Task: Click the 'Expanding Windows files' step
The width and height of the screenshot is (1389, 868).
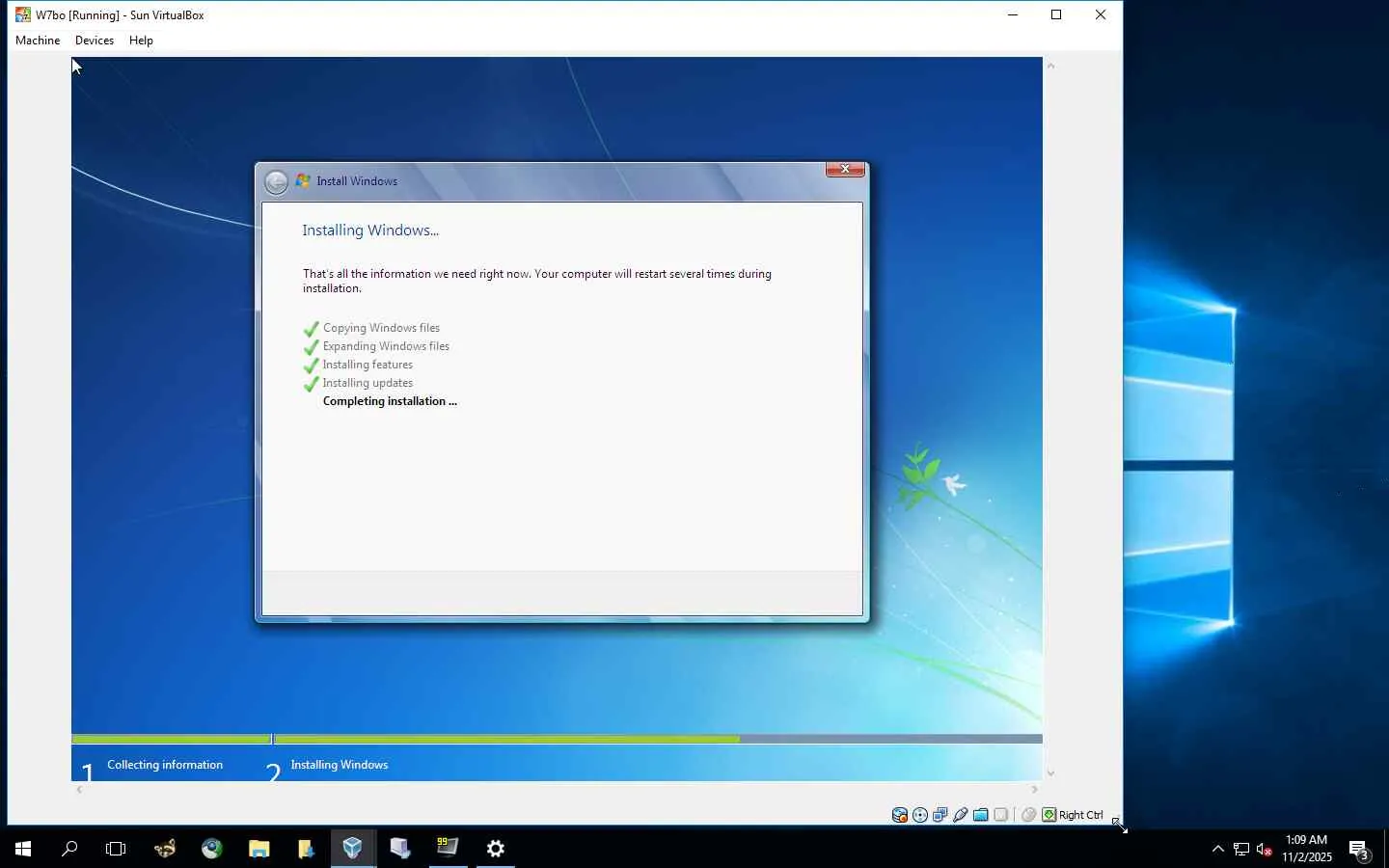Action: (386, 346)
